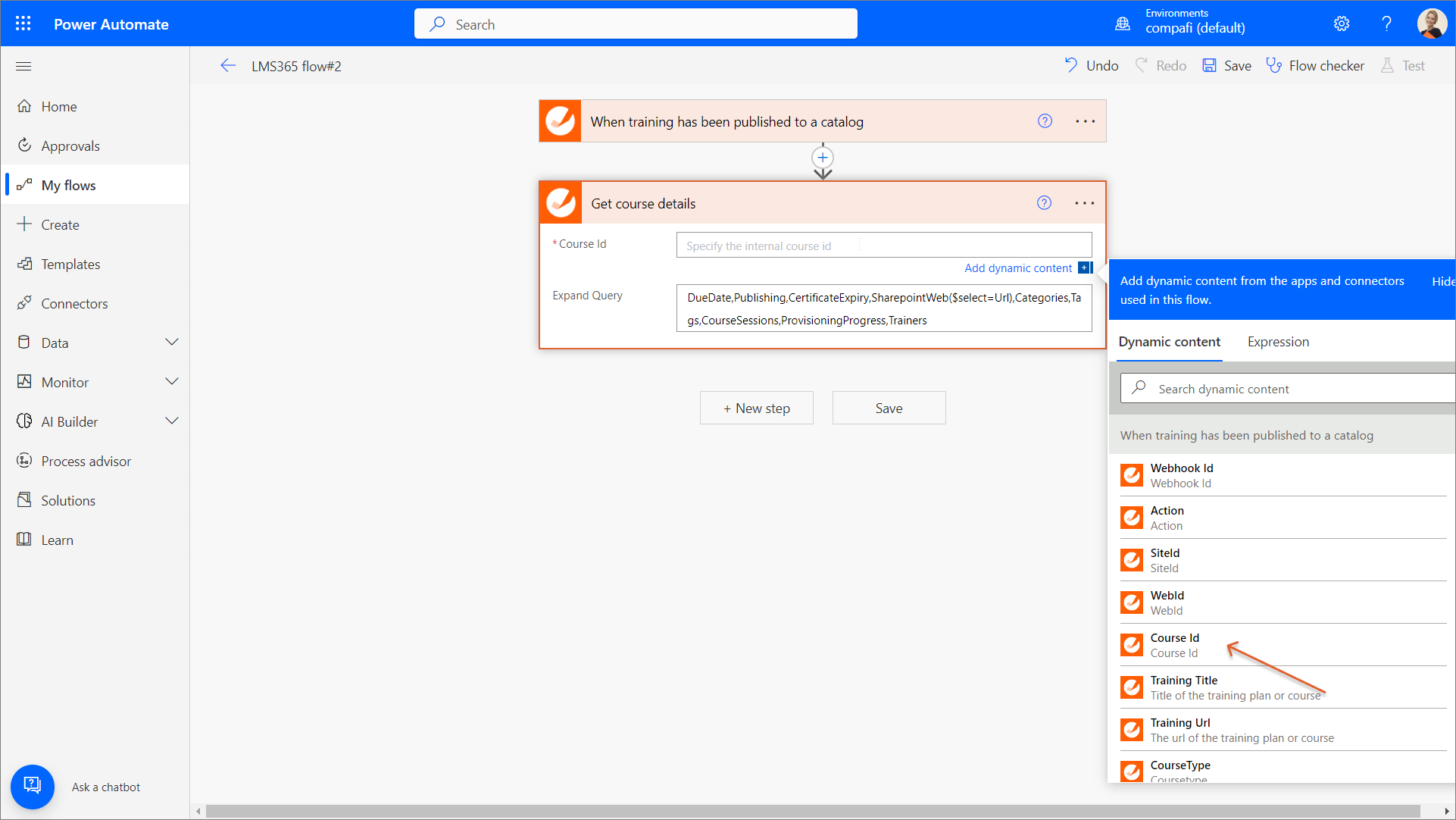Click the user profile avatar
The height and width of the screenshot is (820, 1456).
pyautogui.click(x=1431, y=23)
